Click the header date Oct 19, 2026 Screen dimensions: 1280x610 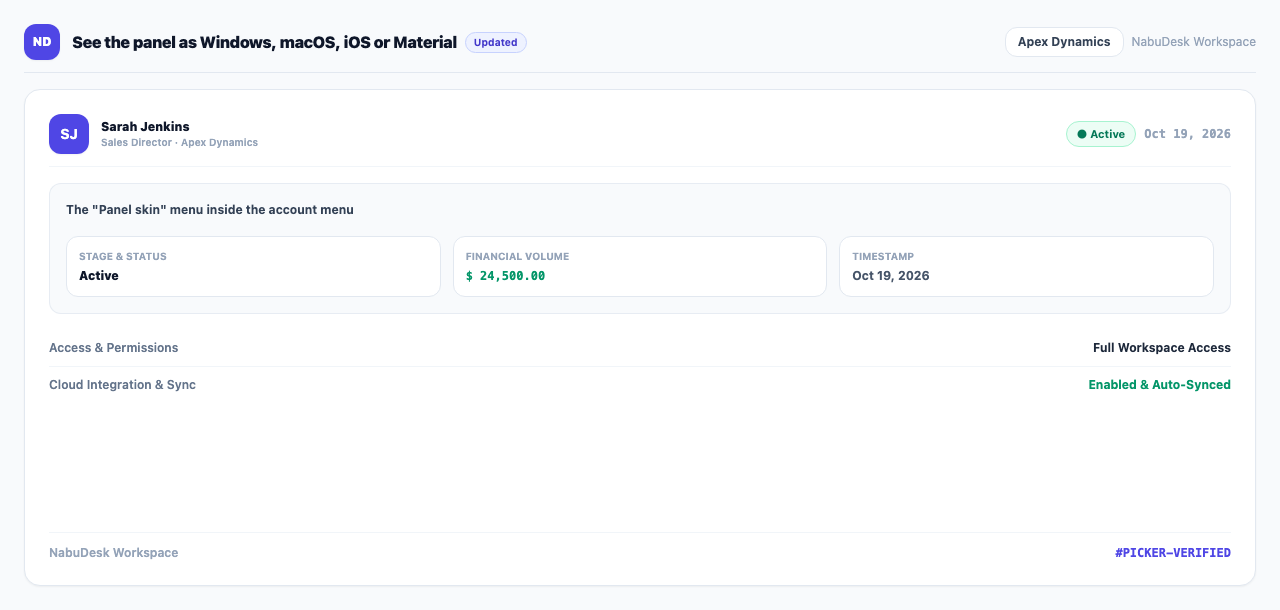pyautogui.click(x=1187, y=134)
